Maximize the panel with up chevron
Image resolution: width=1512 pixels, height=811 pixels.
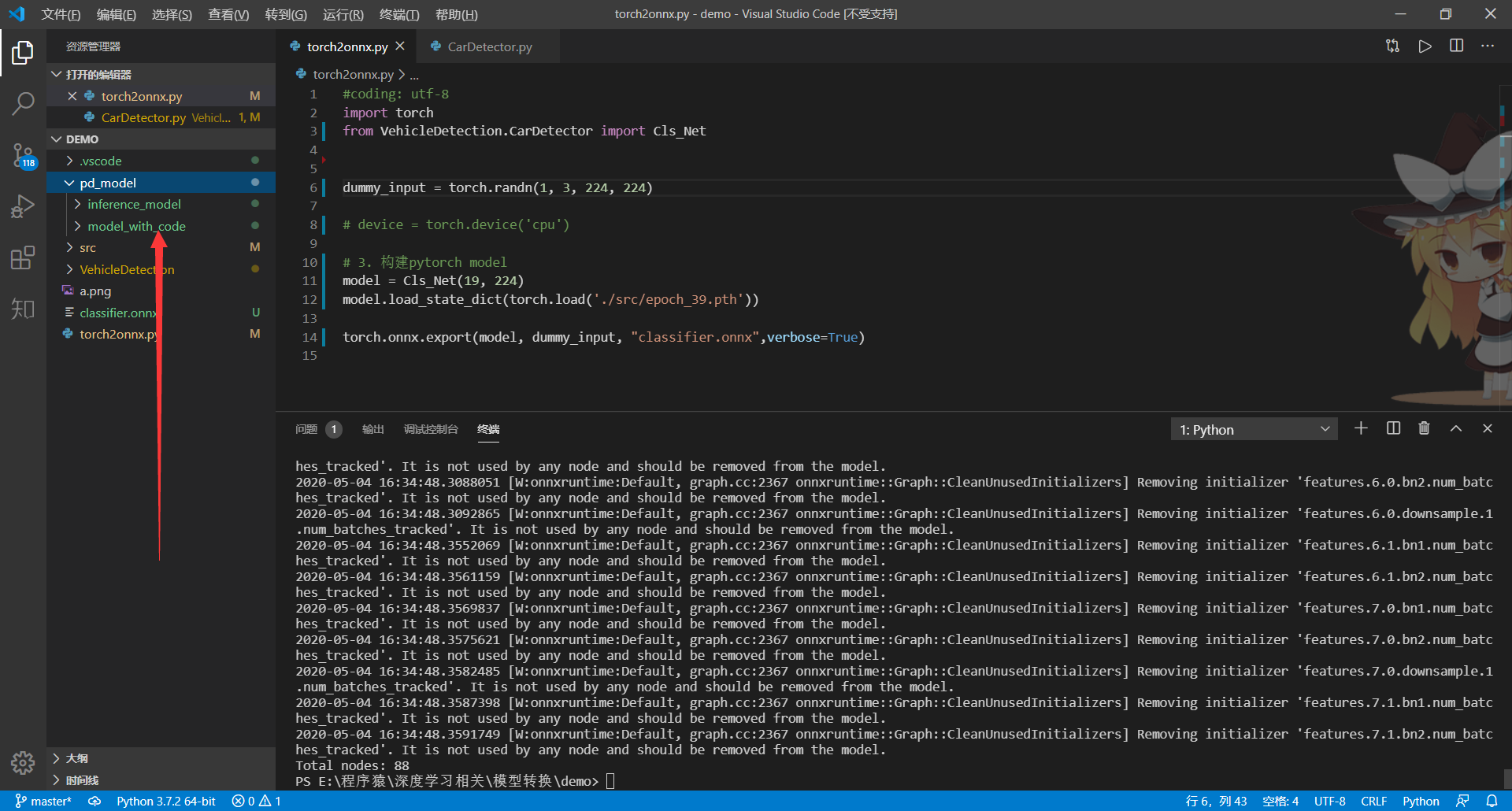point(1456,428)
